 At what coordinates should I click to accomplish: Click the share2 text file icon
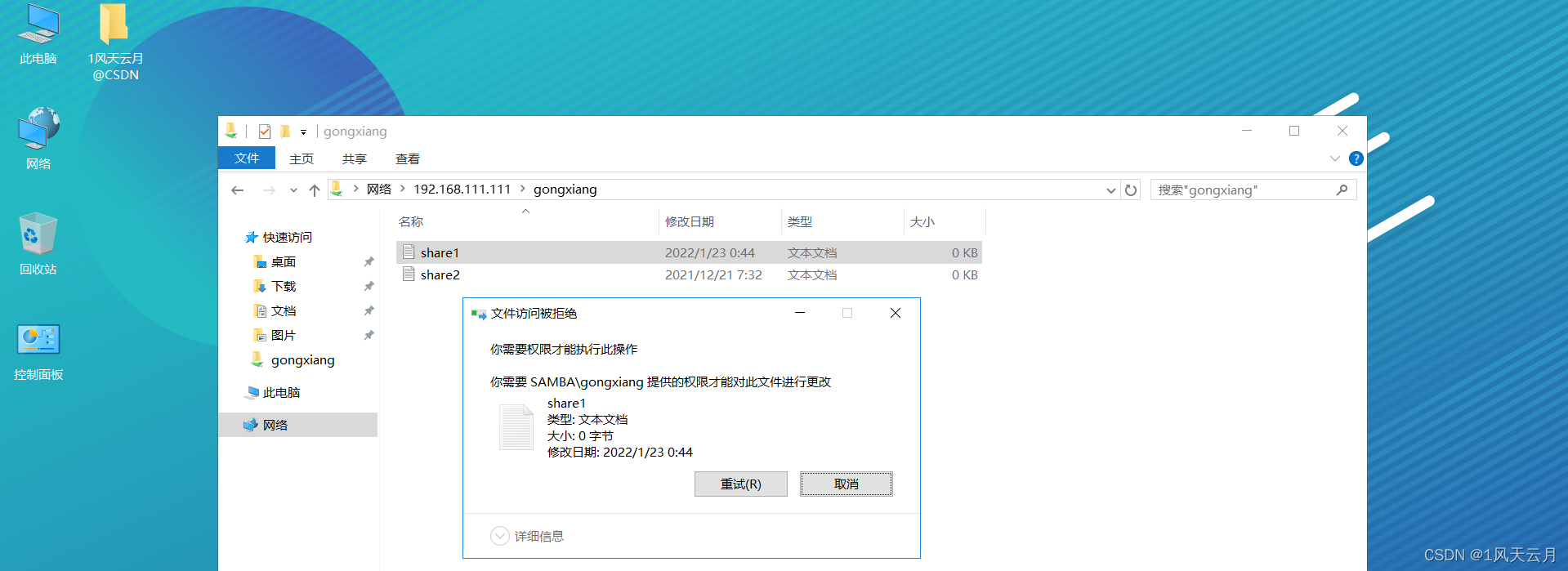point(409,274)
